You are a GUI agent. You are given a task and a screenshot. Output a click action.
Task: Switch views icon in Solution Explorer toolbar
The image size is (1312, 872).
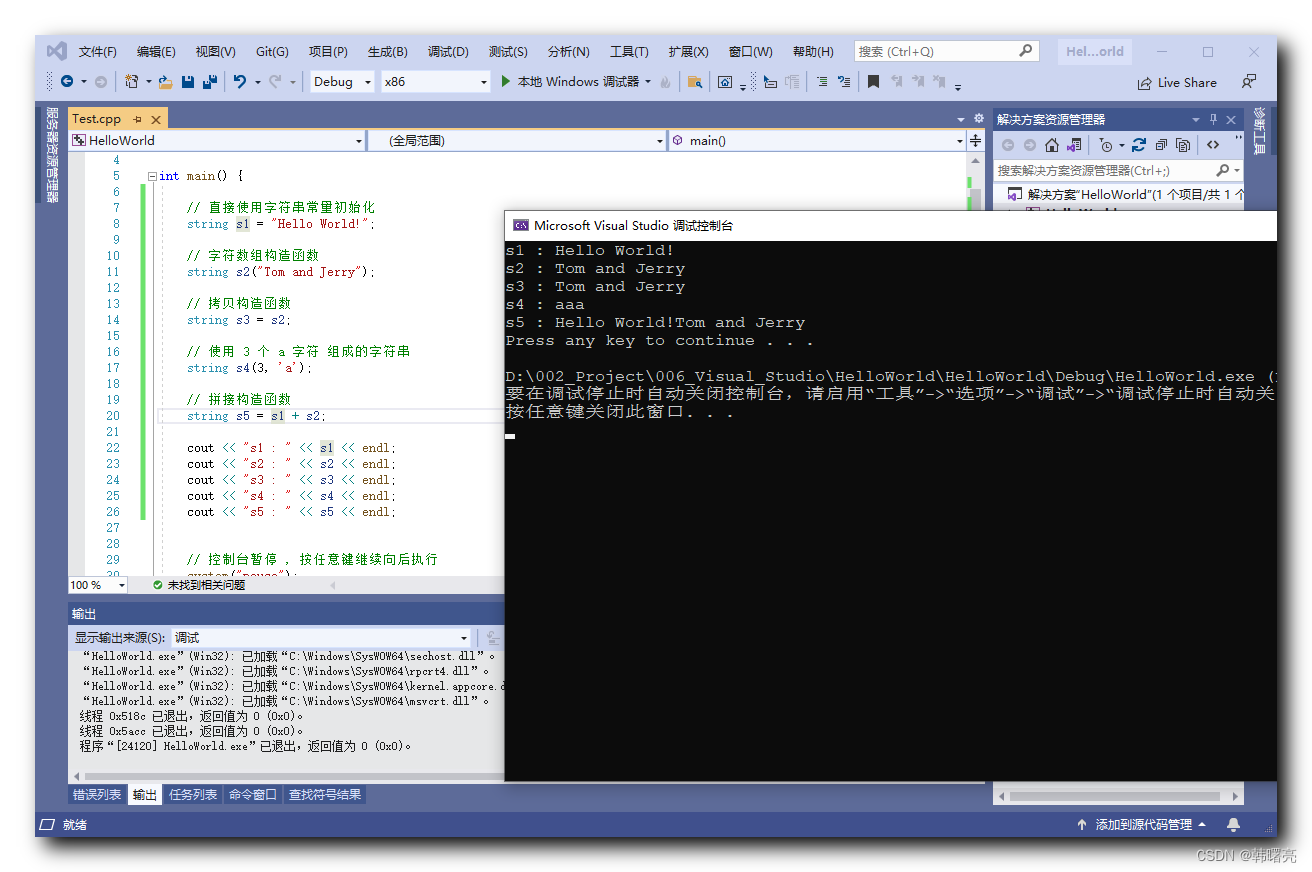click(1074, 145)
